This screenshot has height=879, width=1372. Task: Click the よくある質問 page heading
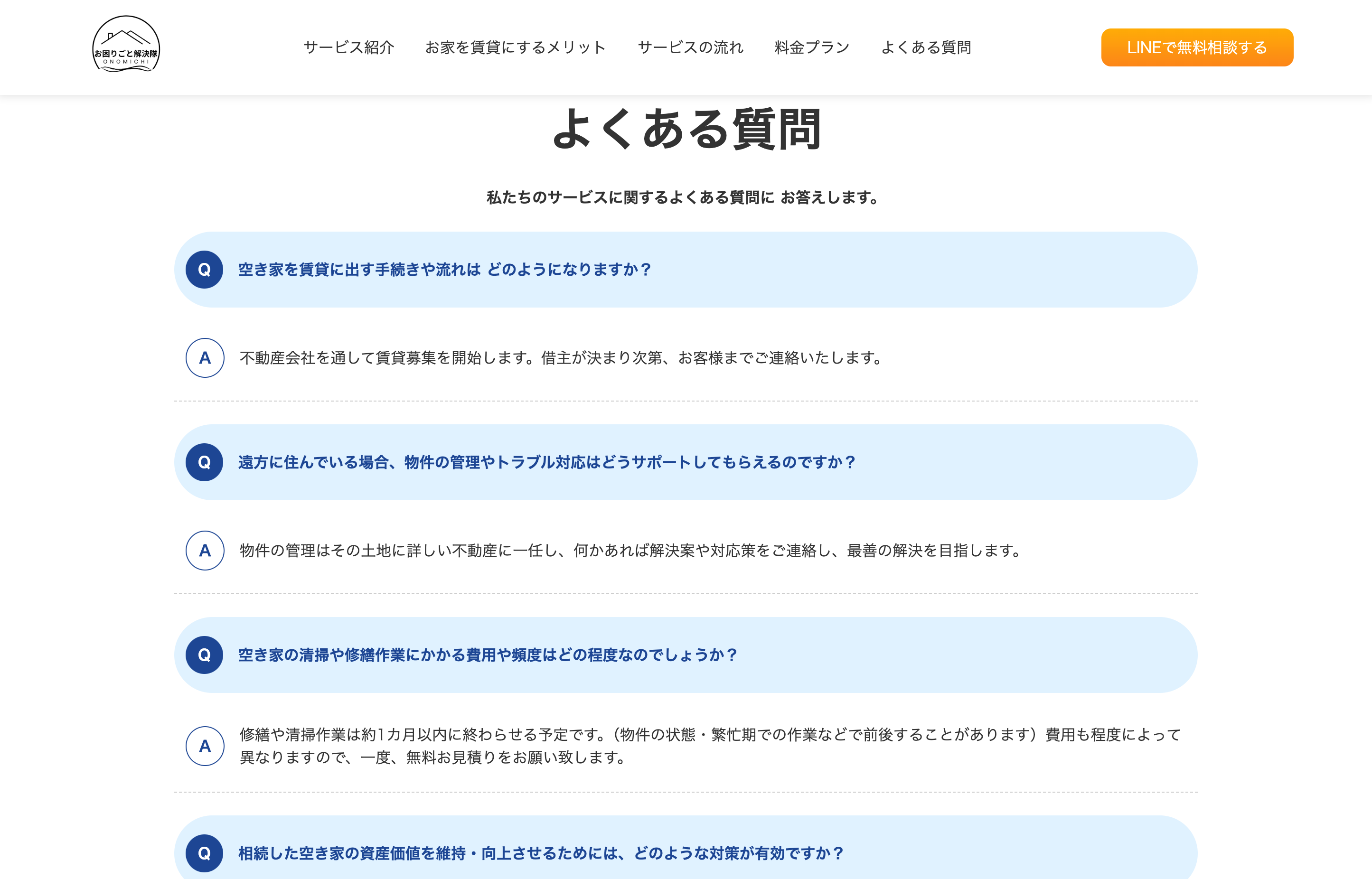[x=686, y=130]
